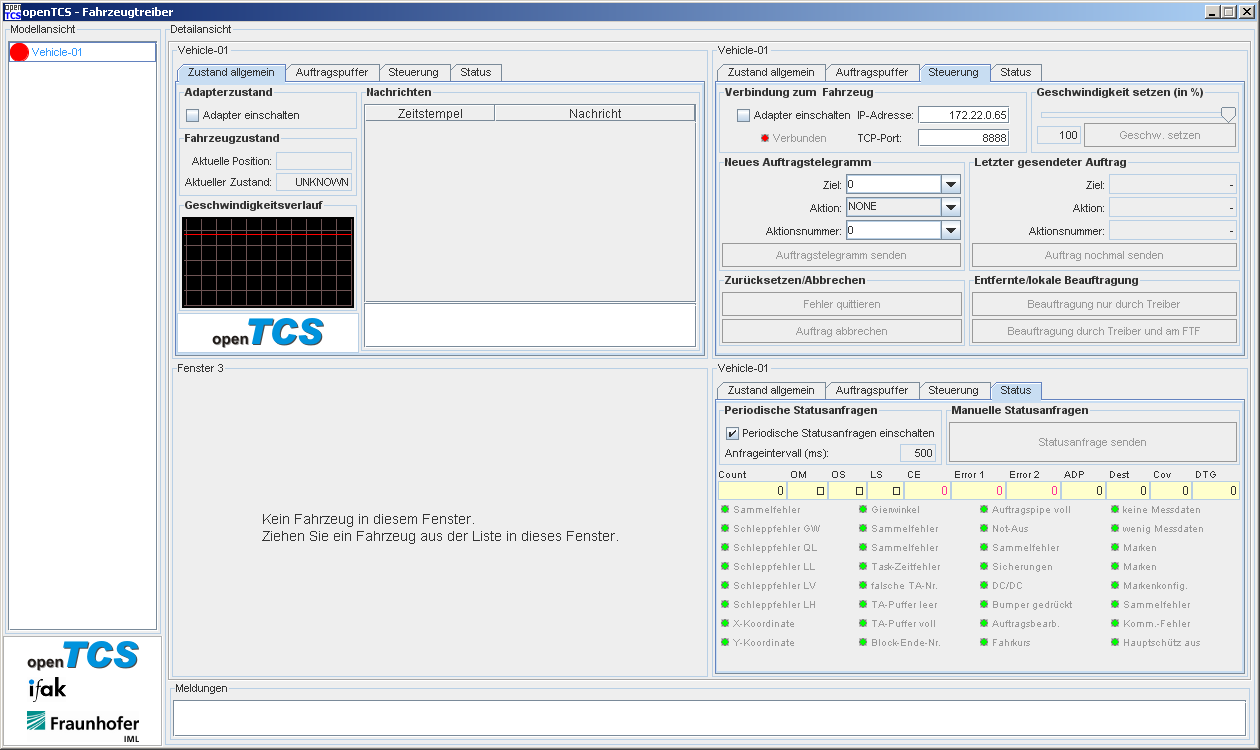The width and height of the screenshot is (1260, 750).
Task: Open the Ziel dropdown in Neues Auftragstelegramm
Action: click(950, 185)
